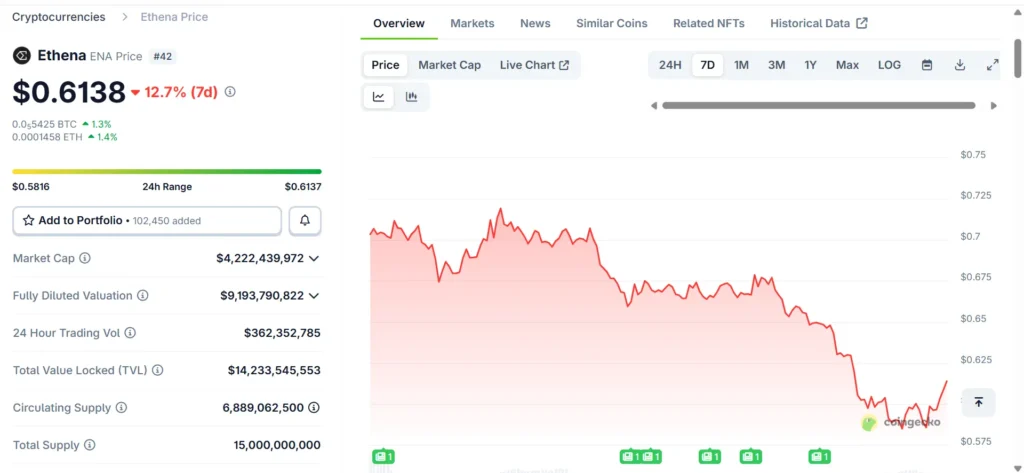
Task: Toggle LOG scale on chart
Action: point(889,65)
